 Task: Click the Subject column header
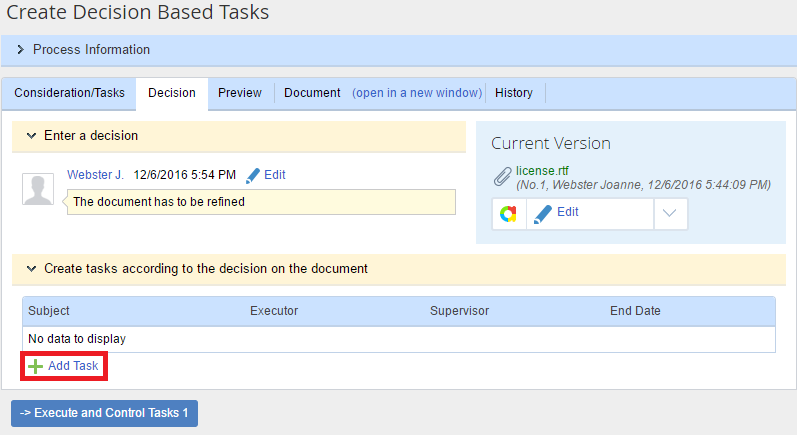point(49,311)
